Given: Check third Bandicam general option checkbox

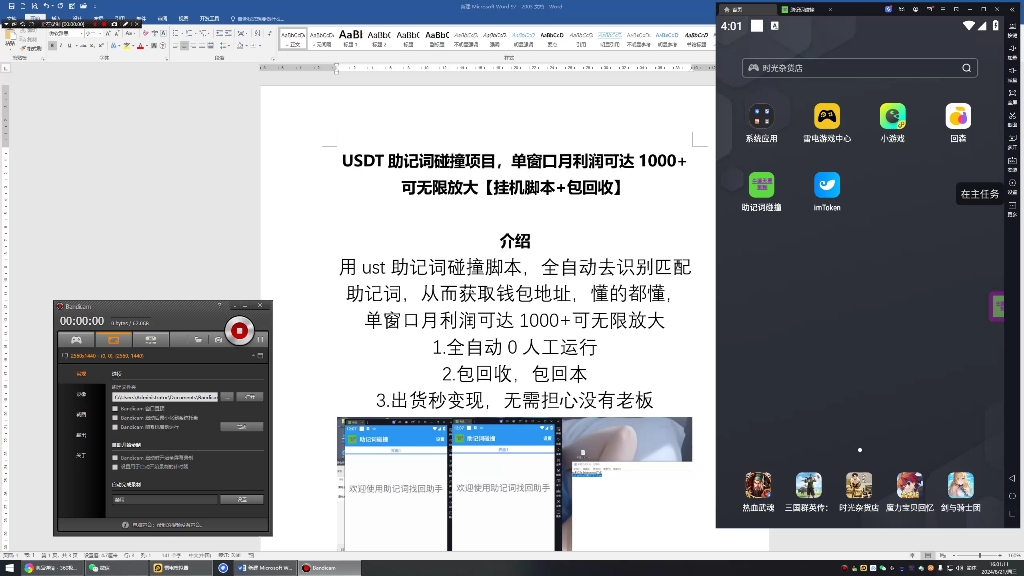Looking at the screenshot, I should 115,427.
